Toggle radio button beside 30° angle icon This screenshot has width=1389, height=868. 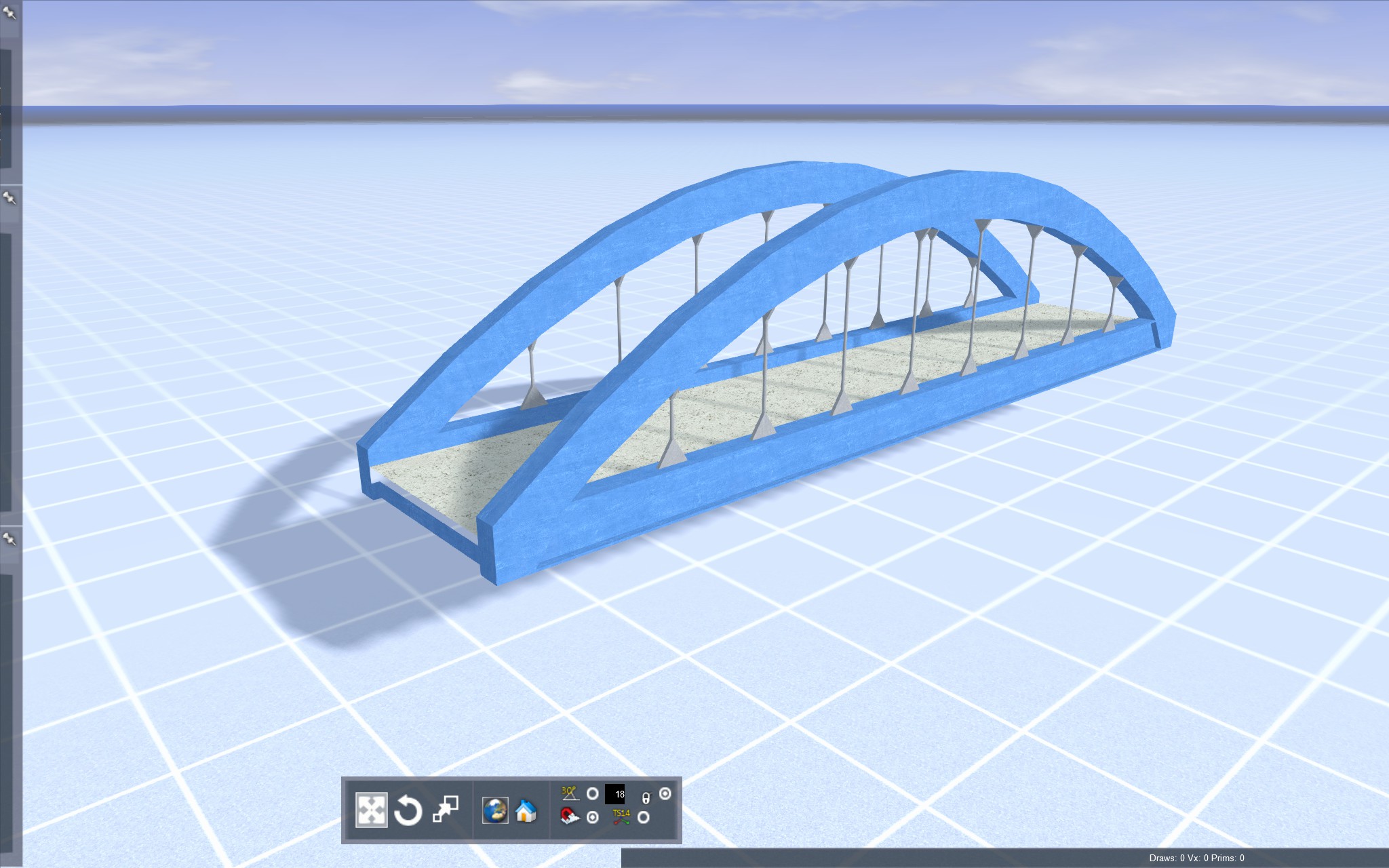click(x=593, y=793)
